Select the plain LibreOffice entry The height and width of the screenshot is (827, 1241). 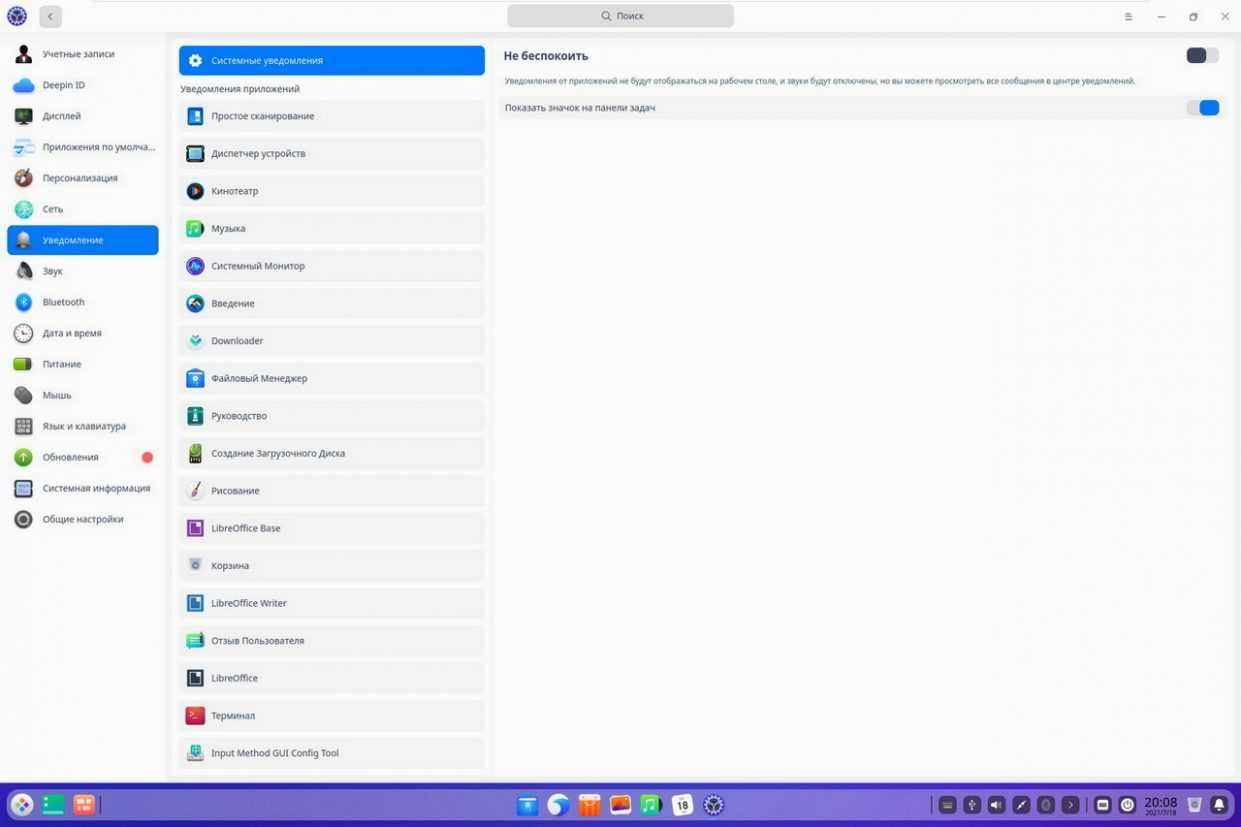point(332,678)
